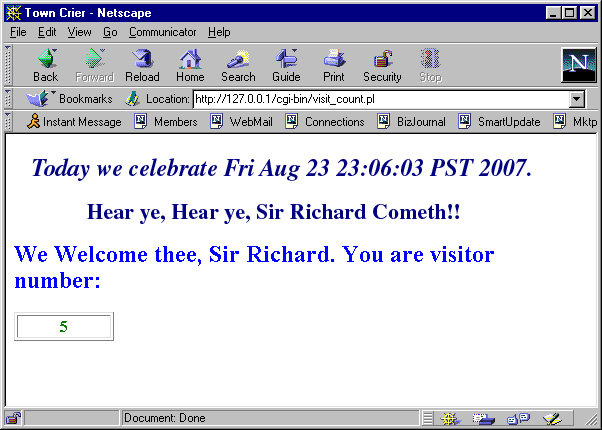Click the Netscape N logo
Image resolution: width=602 pixels, height=430 pixels.
579,65
